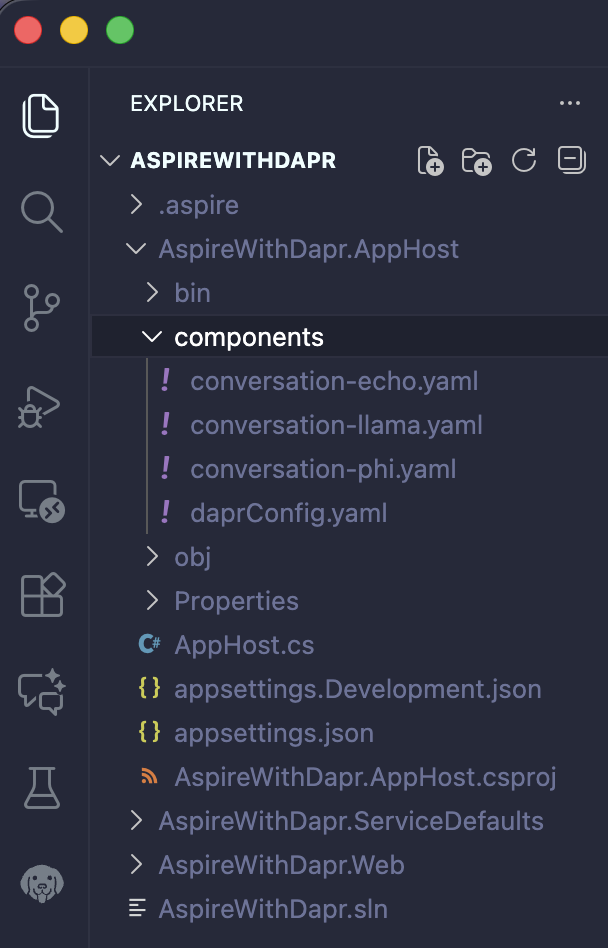Open the Explorer view icon

pyautogui.click(x=41, y=115)
